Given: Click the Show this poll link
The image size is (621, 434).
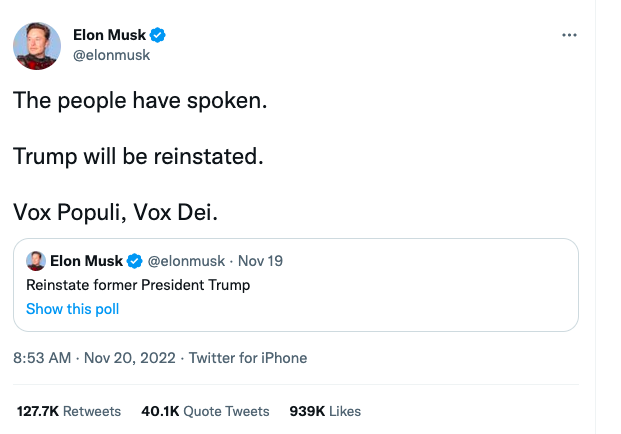Looking at the screenshot, I should [72, 309].
